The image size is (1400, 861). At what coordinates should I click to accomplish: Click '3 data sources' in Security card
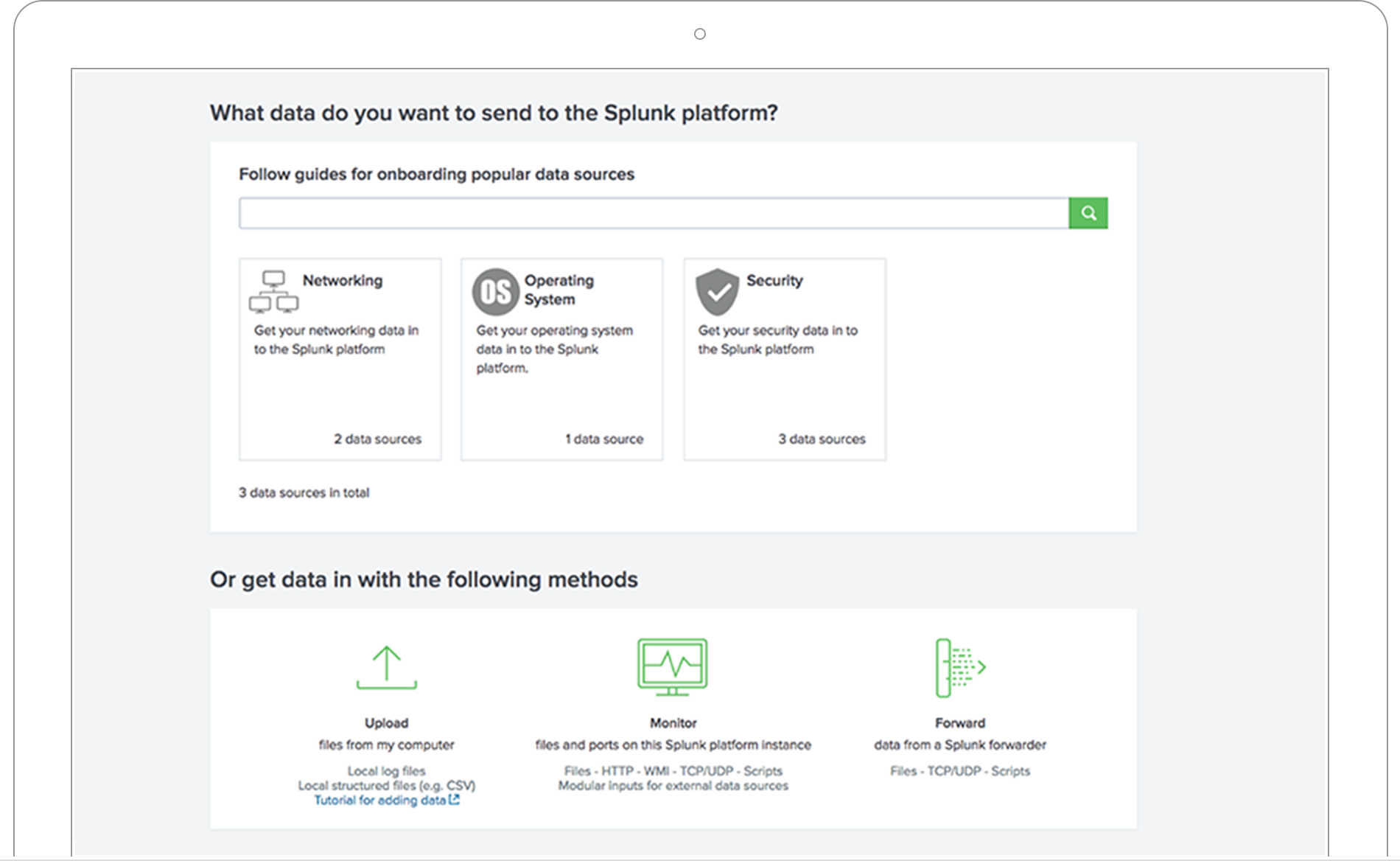click(x=822, y=439)
